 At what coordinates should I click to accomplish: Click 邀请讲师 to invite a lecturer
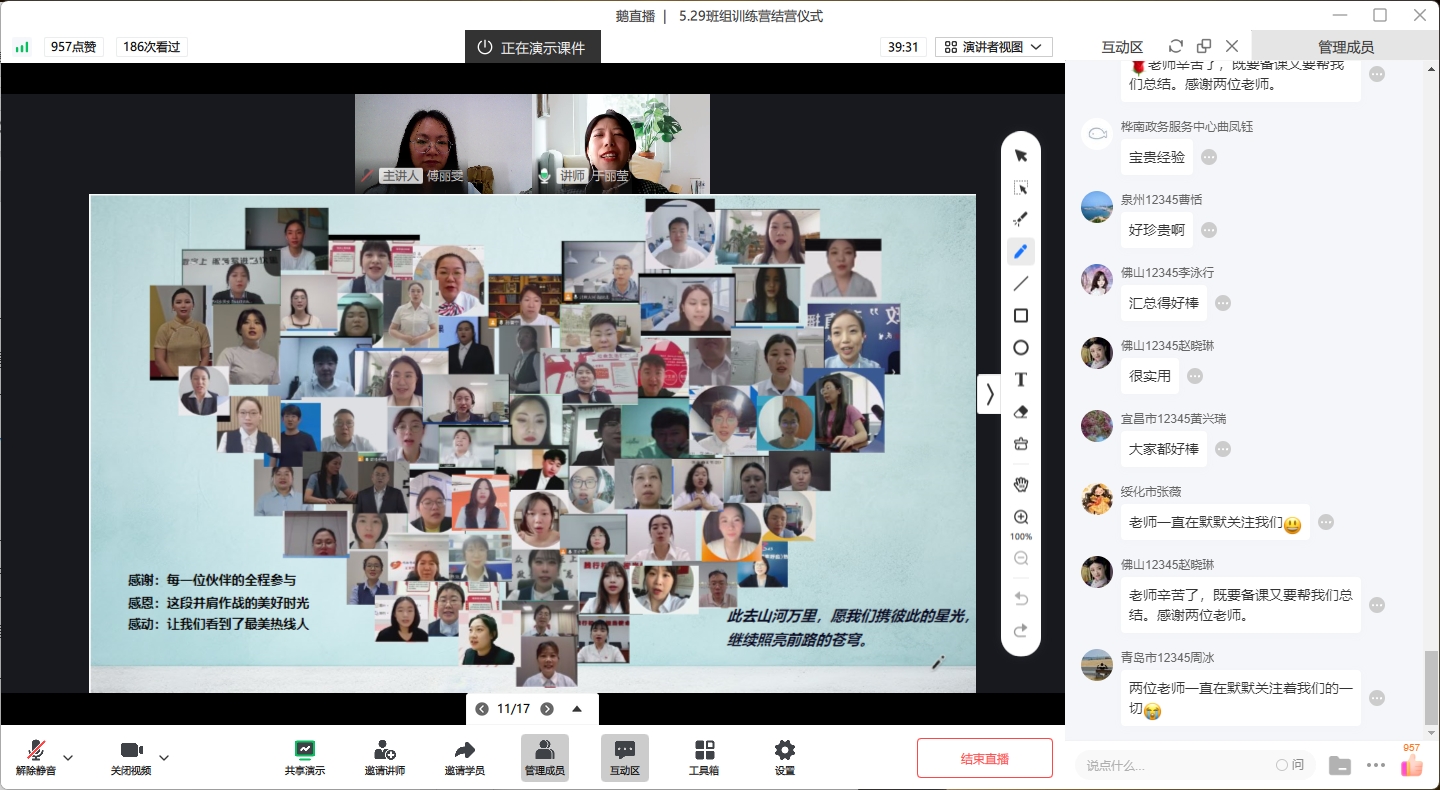pos(384,757)
